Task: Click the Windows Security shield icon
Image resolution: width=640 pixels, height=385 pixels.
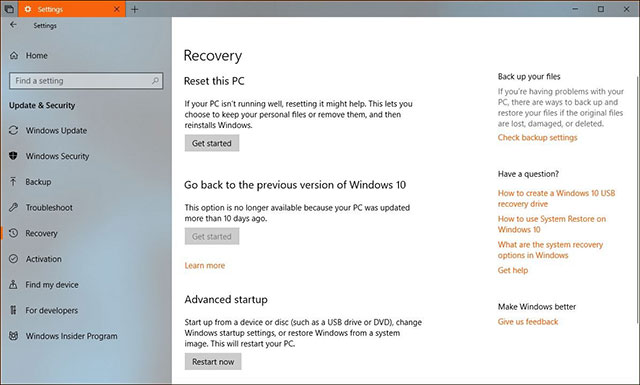Action: [x=13, y=156]
